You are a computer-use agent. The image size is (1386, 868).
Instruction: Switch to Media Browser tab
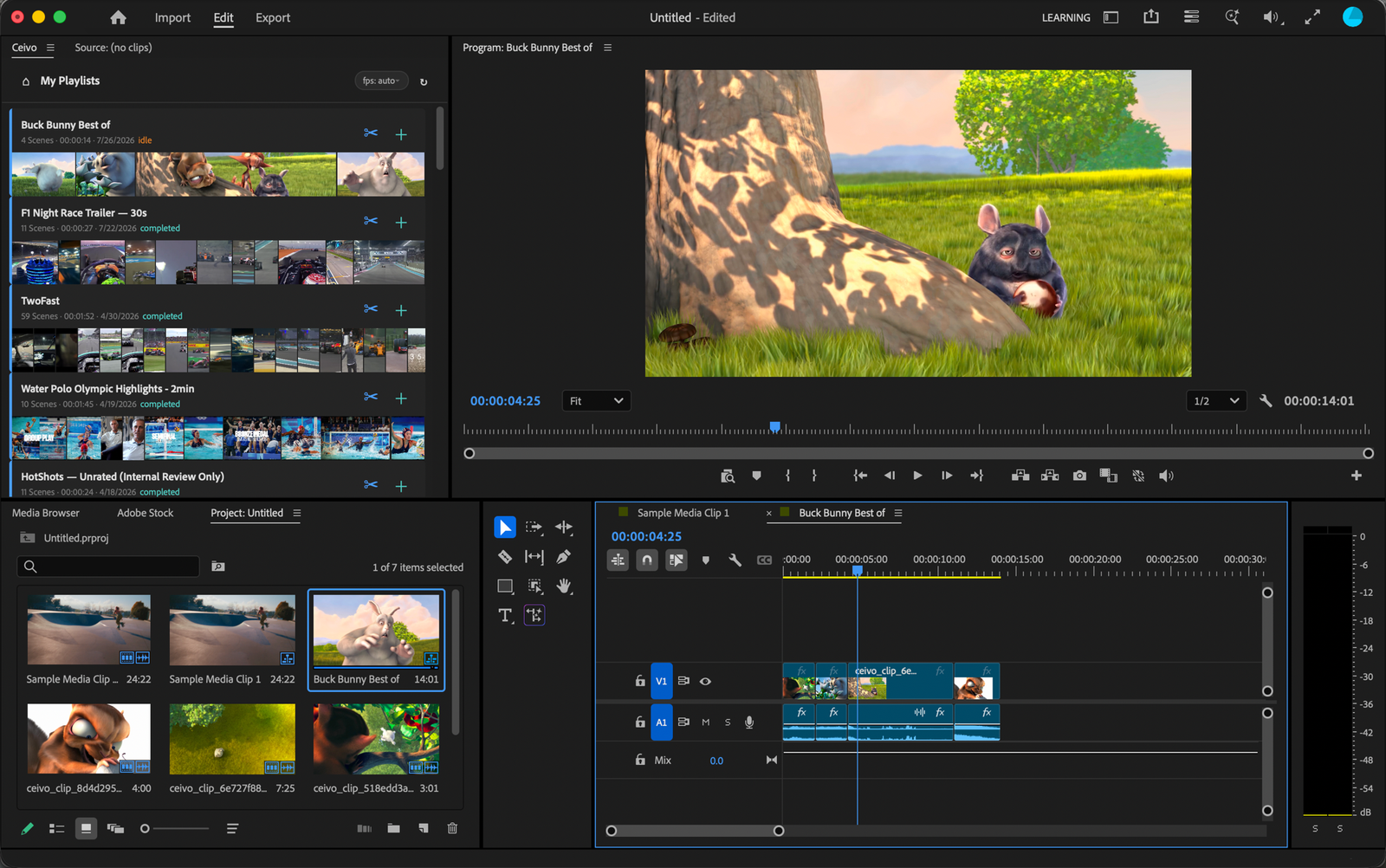pos(46,513)
